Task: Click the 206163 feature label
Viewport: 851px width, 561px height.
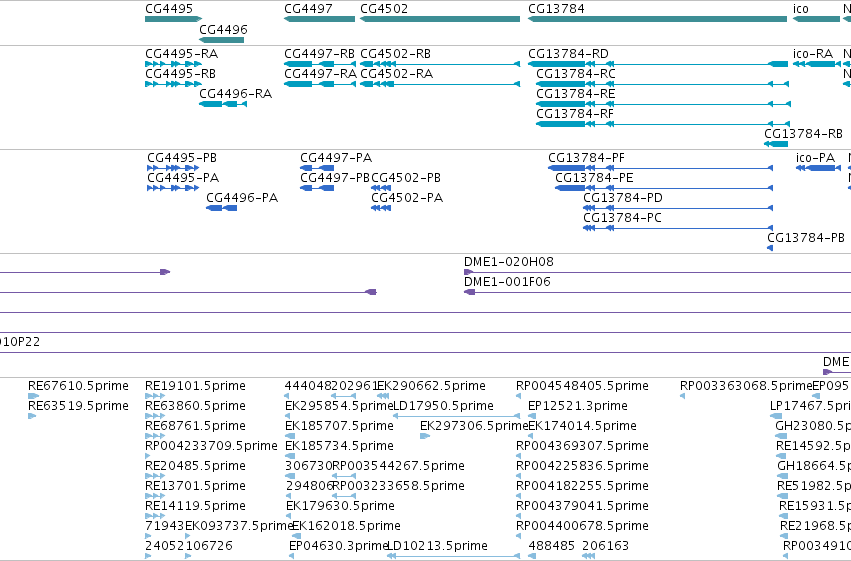Action: pos(606,546)
